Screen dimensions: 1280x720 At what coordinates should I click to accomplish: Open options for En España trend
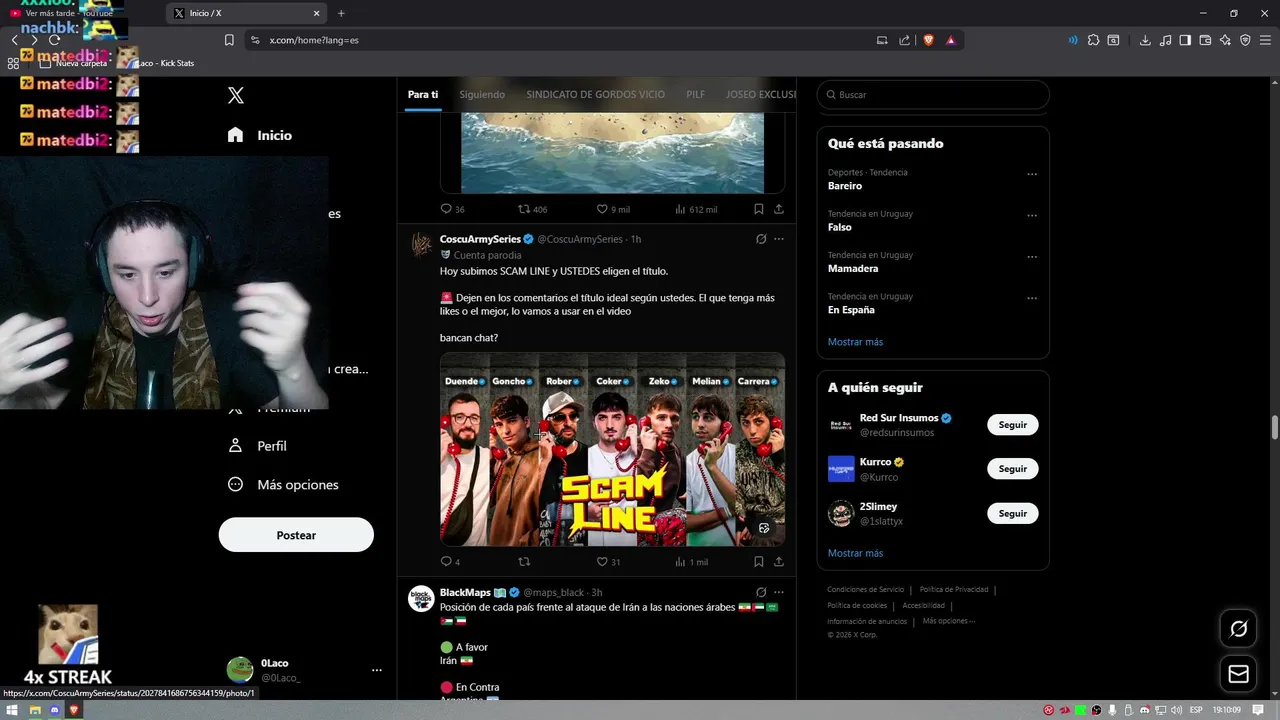click(1032, 298)
